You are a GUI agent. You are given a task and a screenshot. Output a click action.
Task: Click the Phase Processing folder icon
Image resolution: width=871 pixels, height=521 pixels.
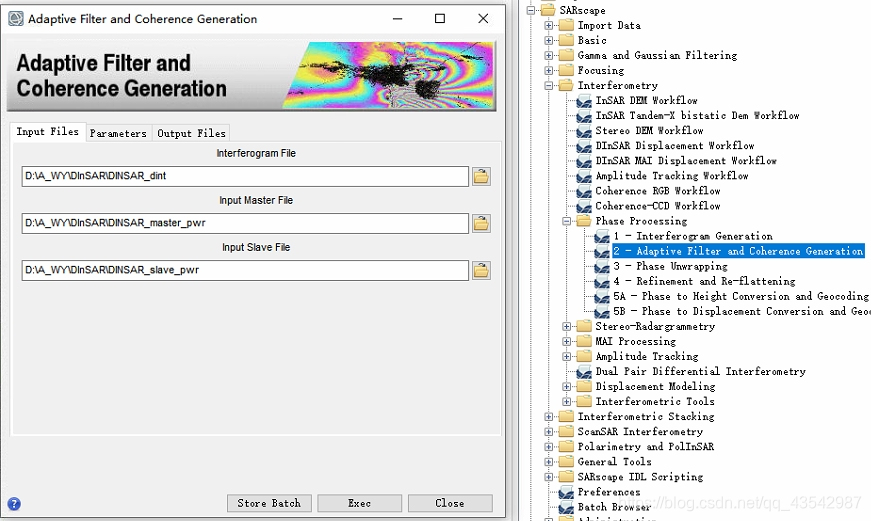tap(584, 221)
